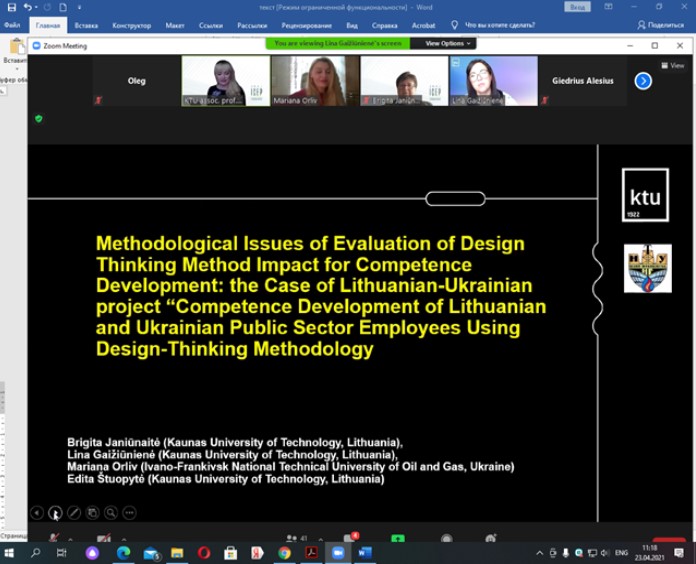Screen dimensions: 696x564
Task: Open the Вставка ribbon tab
Action: (86, 25)
